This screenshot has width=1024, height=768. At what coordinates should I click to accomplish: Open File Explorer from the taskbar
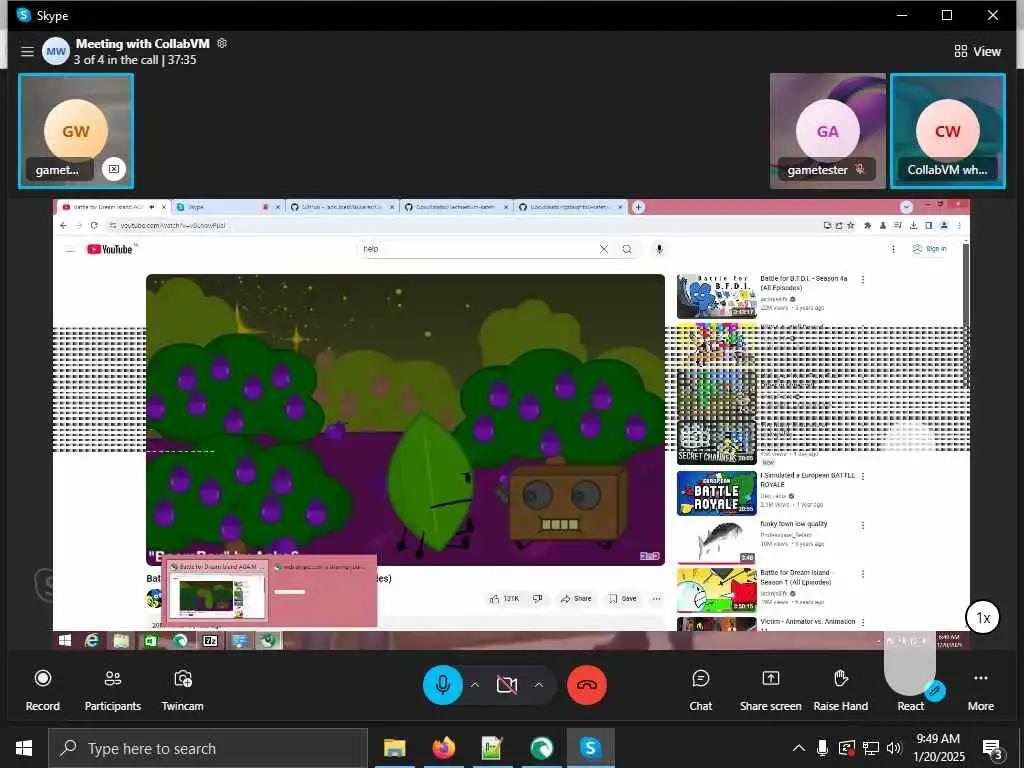click(394, 748)
